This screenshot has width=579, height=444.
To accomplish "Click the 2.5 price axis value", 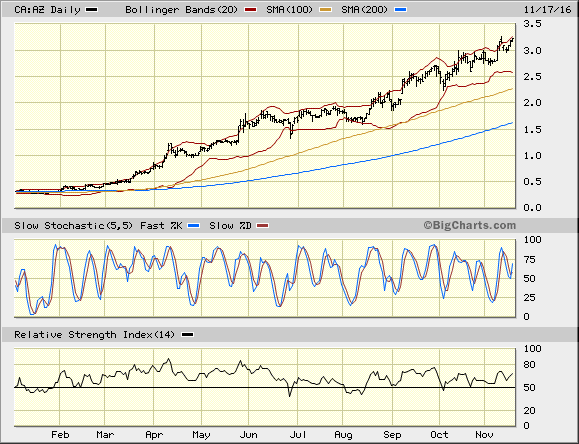I will pos(532,76).
